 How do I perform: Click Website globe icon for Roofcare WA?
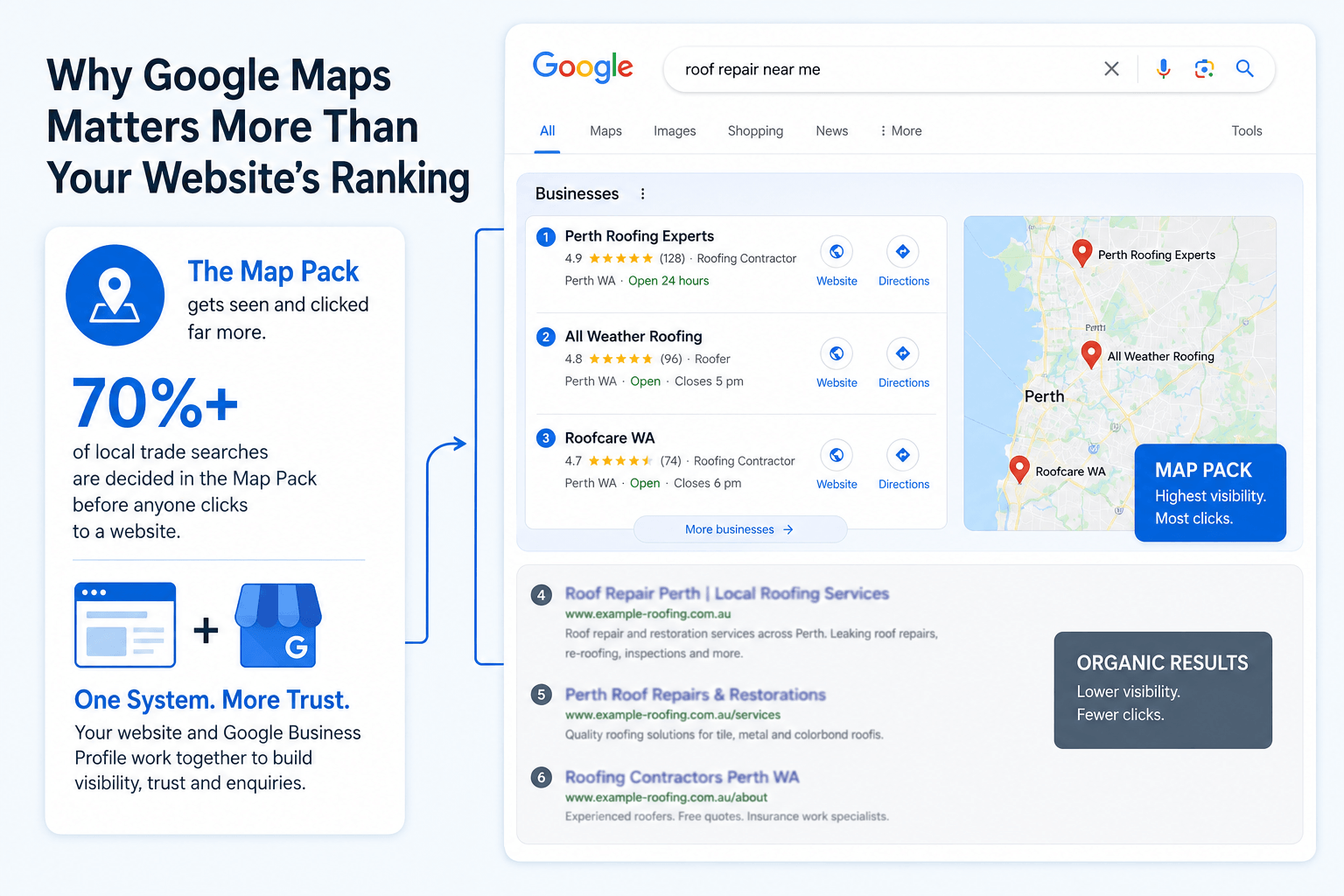point(836,455)
